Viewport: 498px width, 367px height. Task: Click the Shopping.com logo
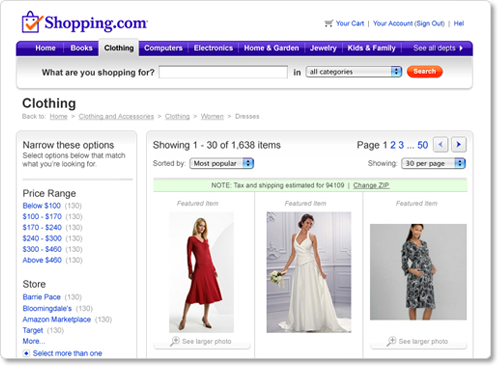tap(85, 22)
